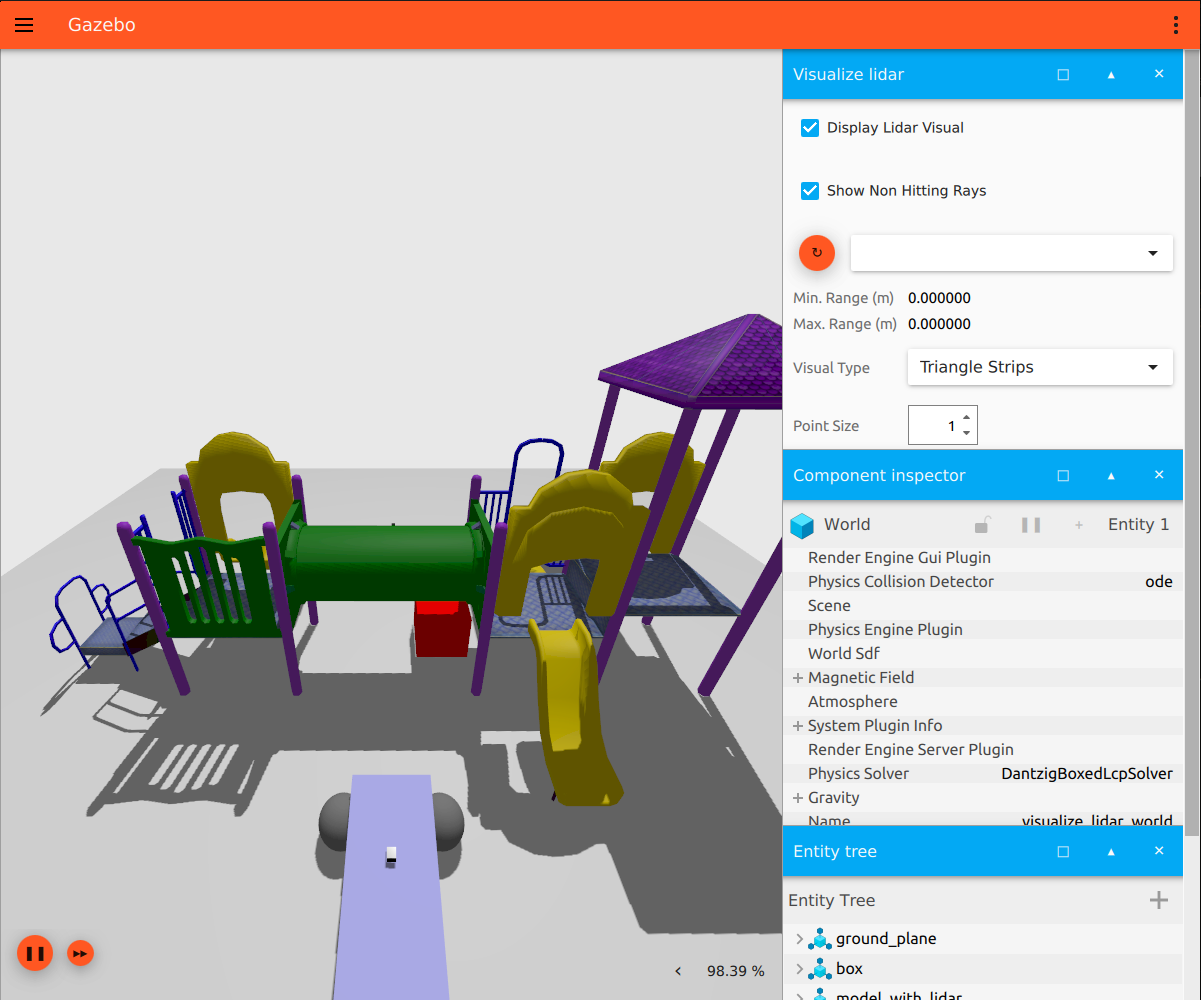1201x1000 pixels.
Task: Open the Visual Type Triangle Strips dropdown
Action: (x=1040, y=367)
